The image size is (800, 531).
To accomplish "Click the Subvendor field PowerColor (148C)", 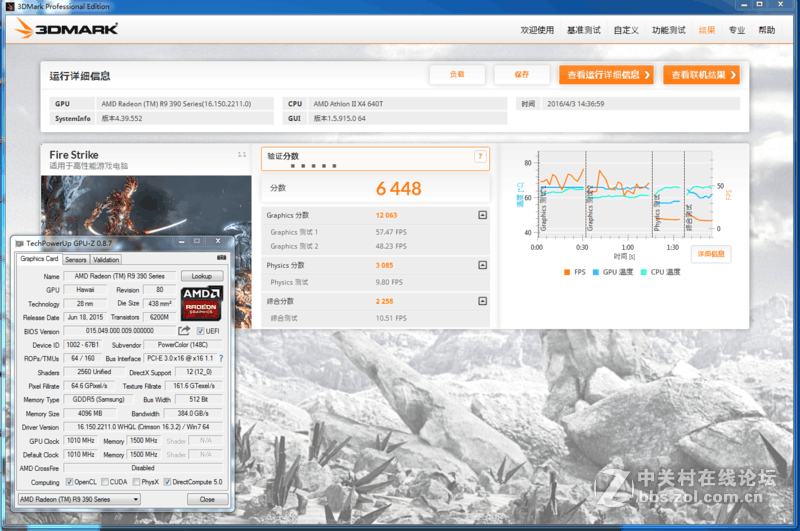I will 183,345.
